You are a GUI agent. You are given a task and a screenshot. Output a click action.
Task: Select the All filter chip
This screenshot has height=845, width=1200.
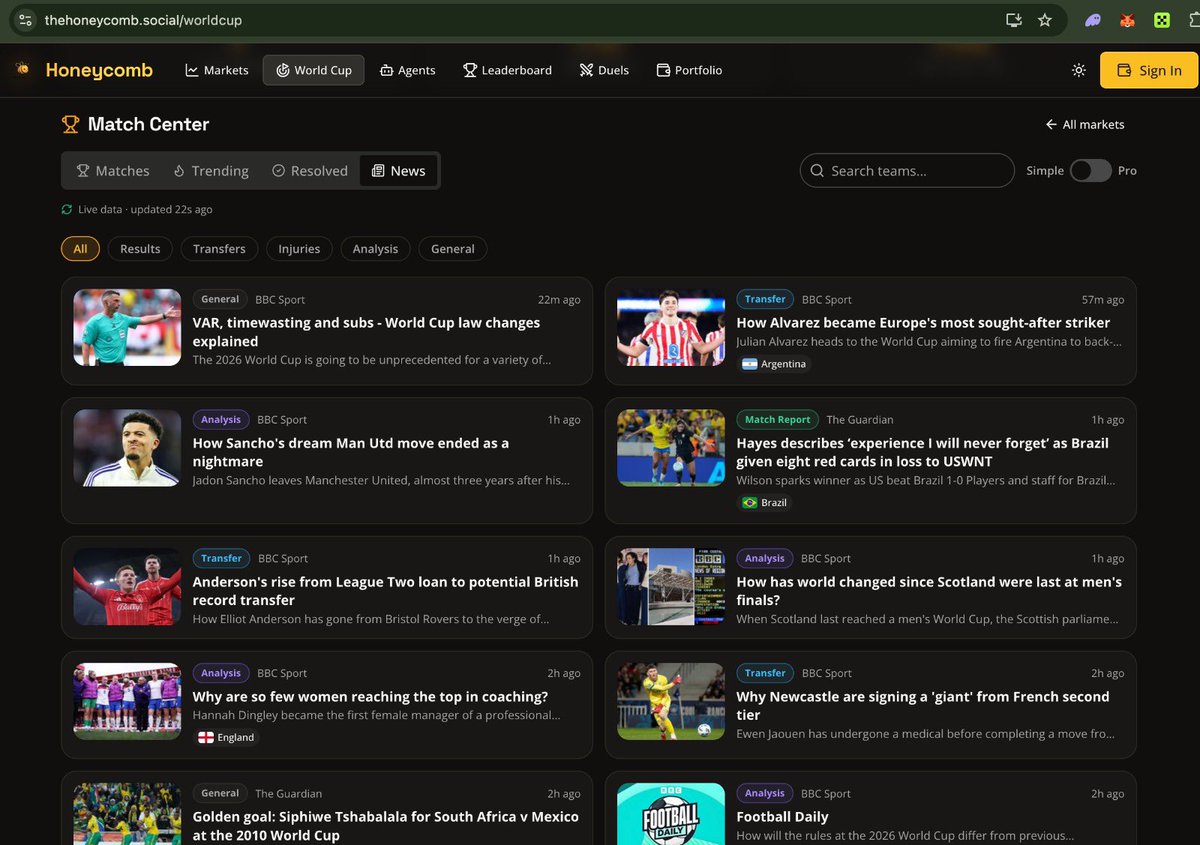pos(80,249)
